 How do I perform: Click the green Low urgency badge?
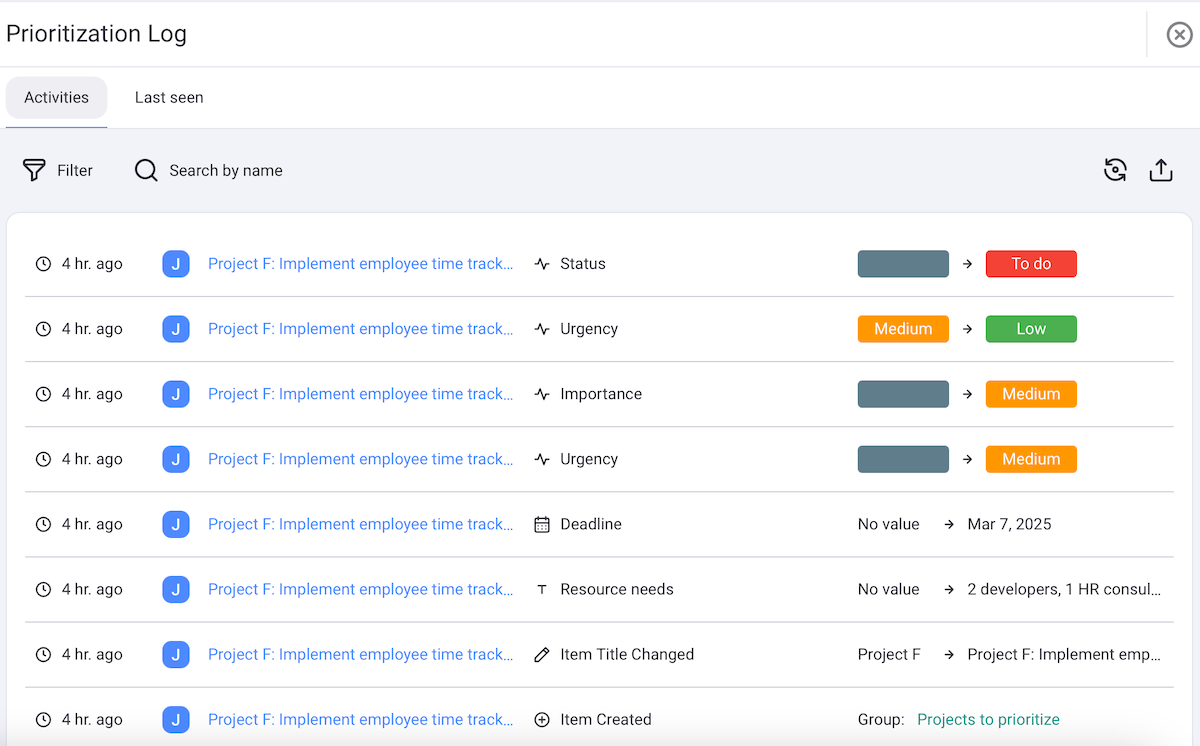click(1031, 328)
